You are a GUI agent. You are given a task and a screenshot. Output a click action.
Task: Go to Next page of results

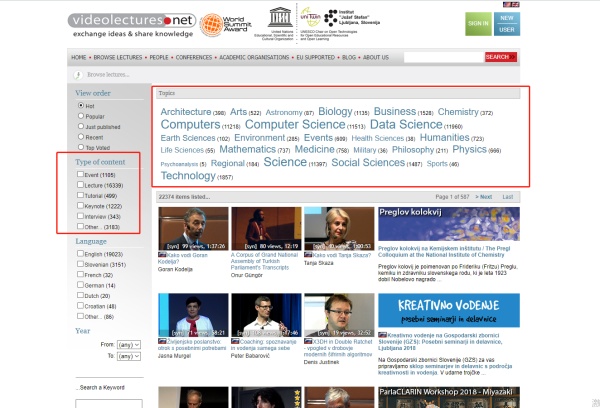point(484,197)
